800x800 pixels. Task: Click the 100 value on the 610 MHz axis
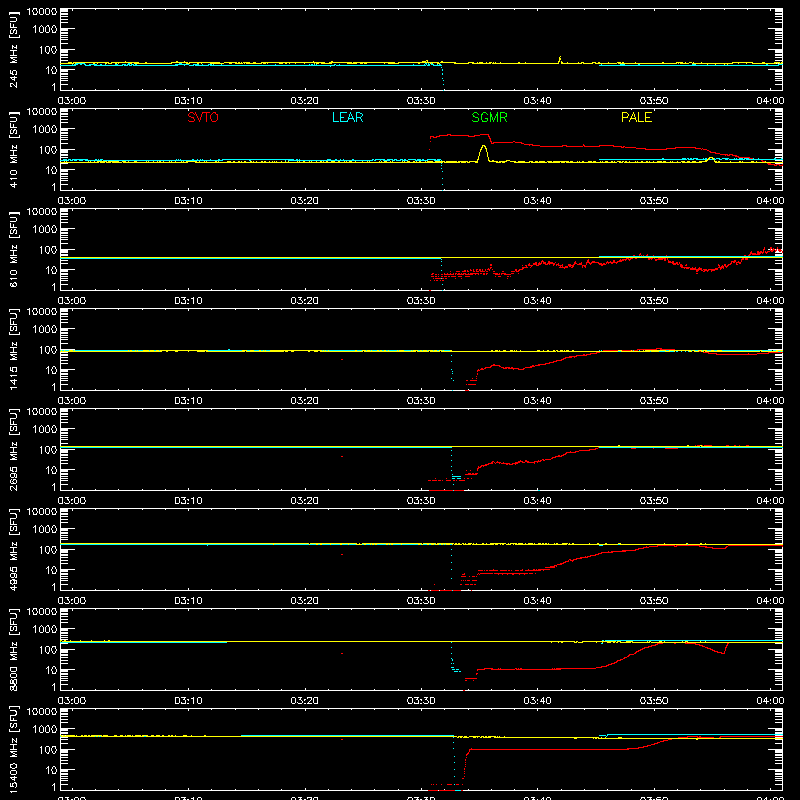pyautogui.click(x=48, y=250)
